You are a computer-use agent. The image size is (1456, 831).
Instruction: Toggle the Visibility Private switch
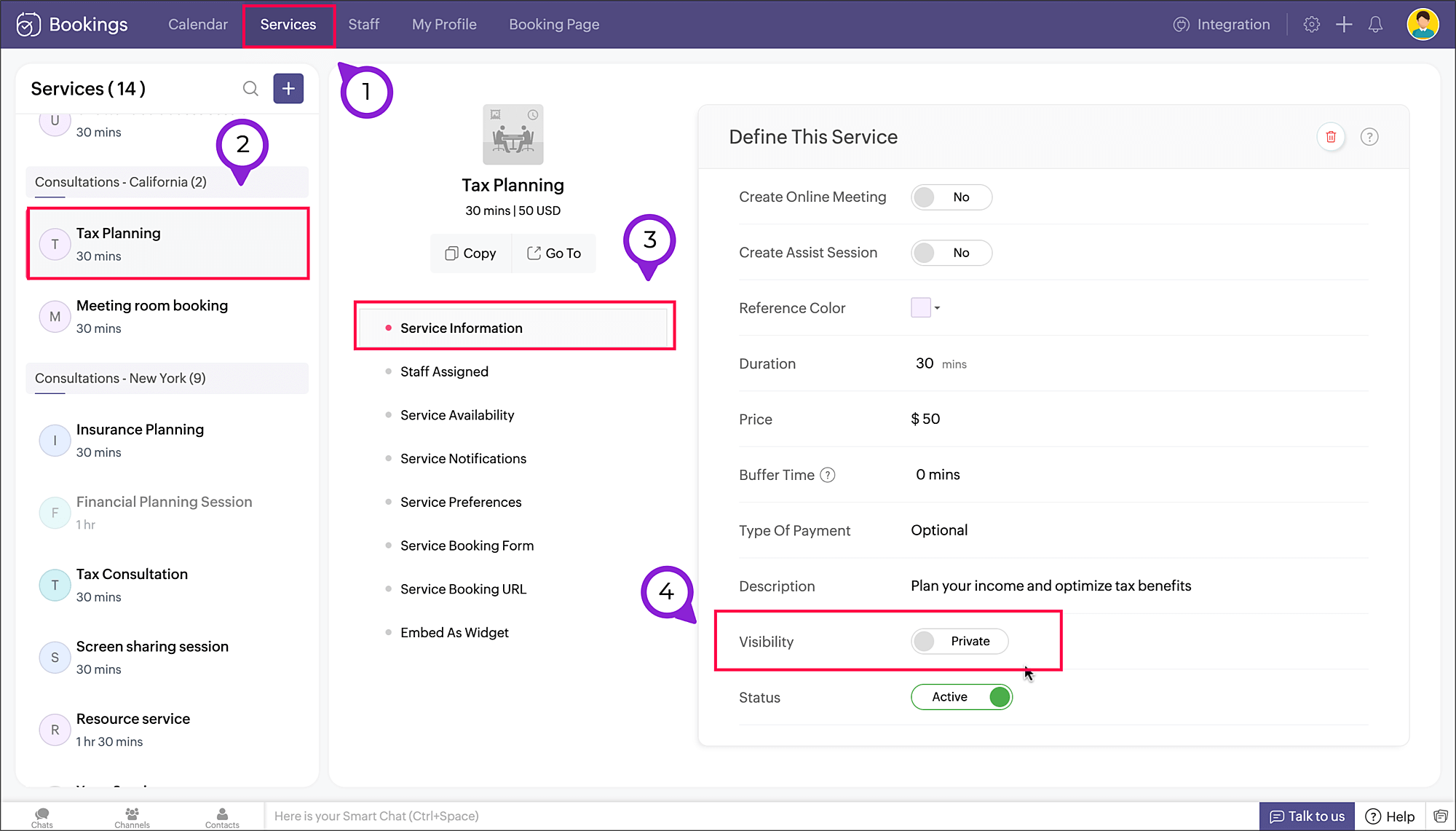(x=959, y=642)
